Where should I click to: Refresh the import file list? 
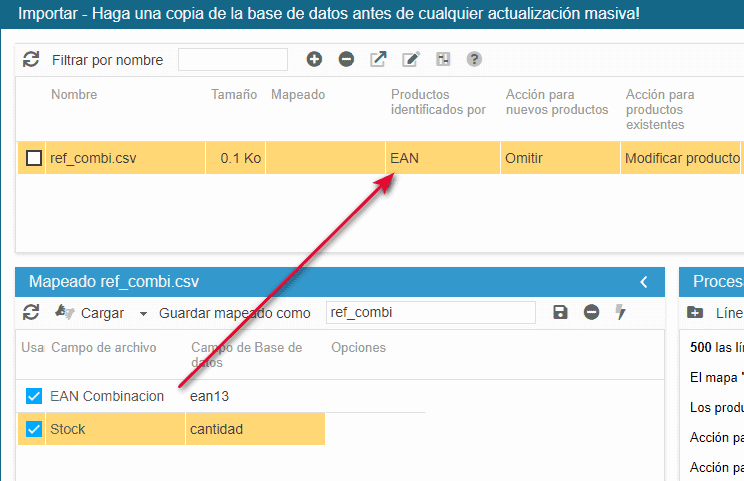pyautogui.click(x=31, y=60)
